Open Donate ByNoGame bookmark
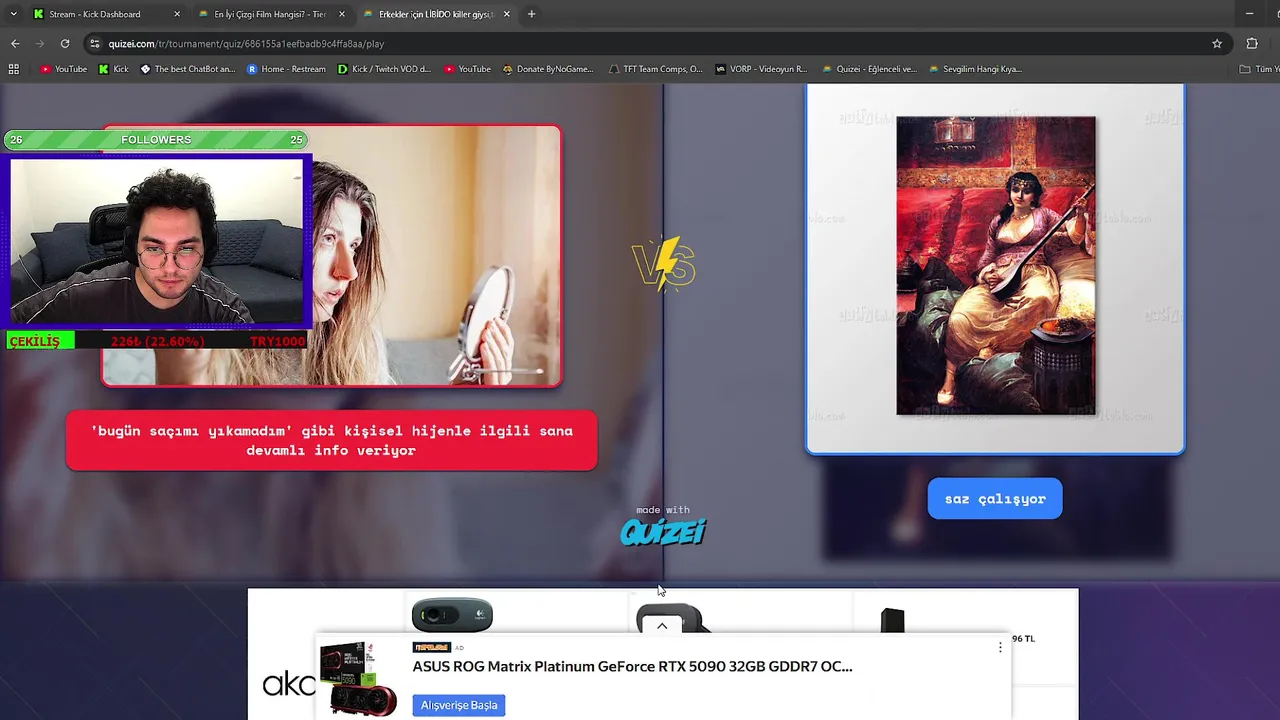This screenshot has width=1280, height=720. [548, 69]
